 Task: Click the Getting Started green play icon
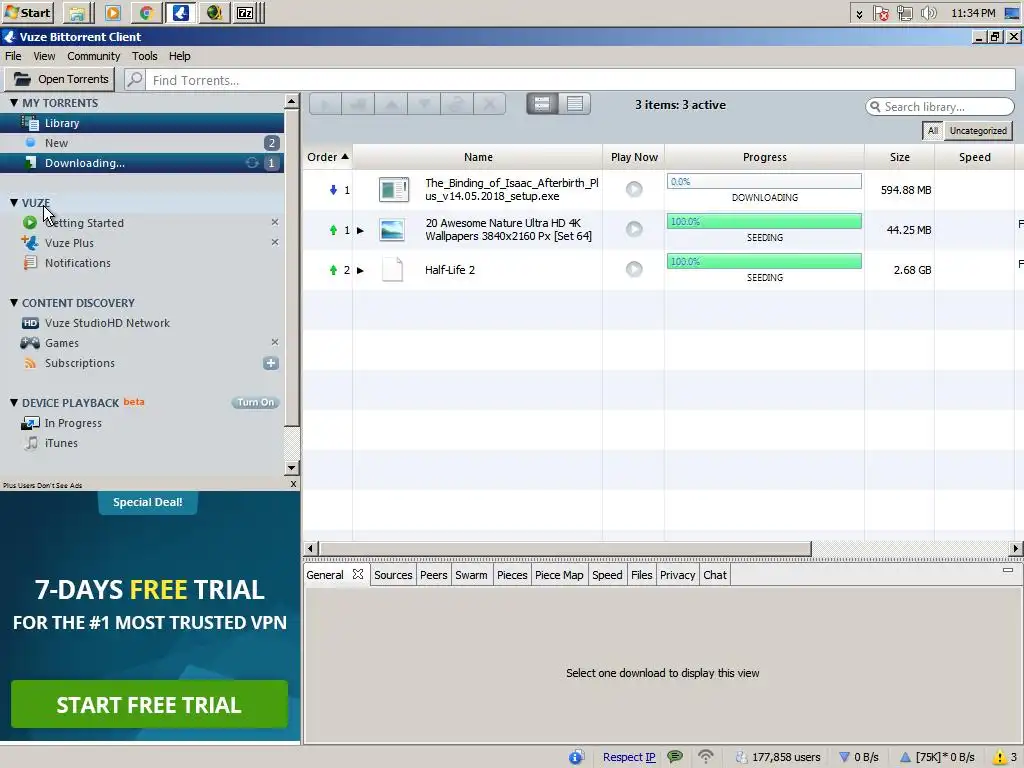click(x=30, y=223)
